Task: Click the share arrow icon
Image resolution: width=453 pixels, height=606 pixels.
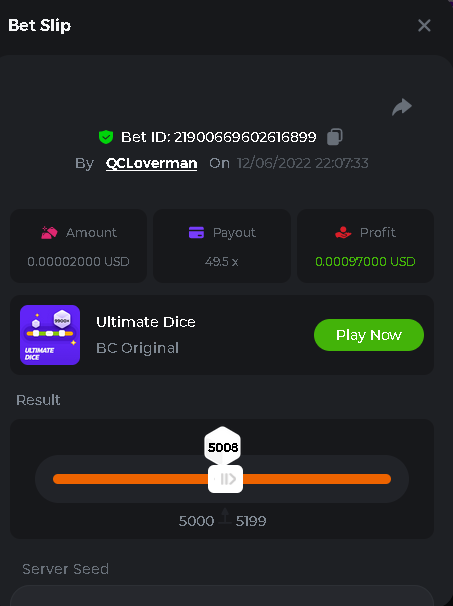Action: 402,107
